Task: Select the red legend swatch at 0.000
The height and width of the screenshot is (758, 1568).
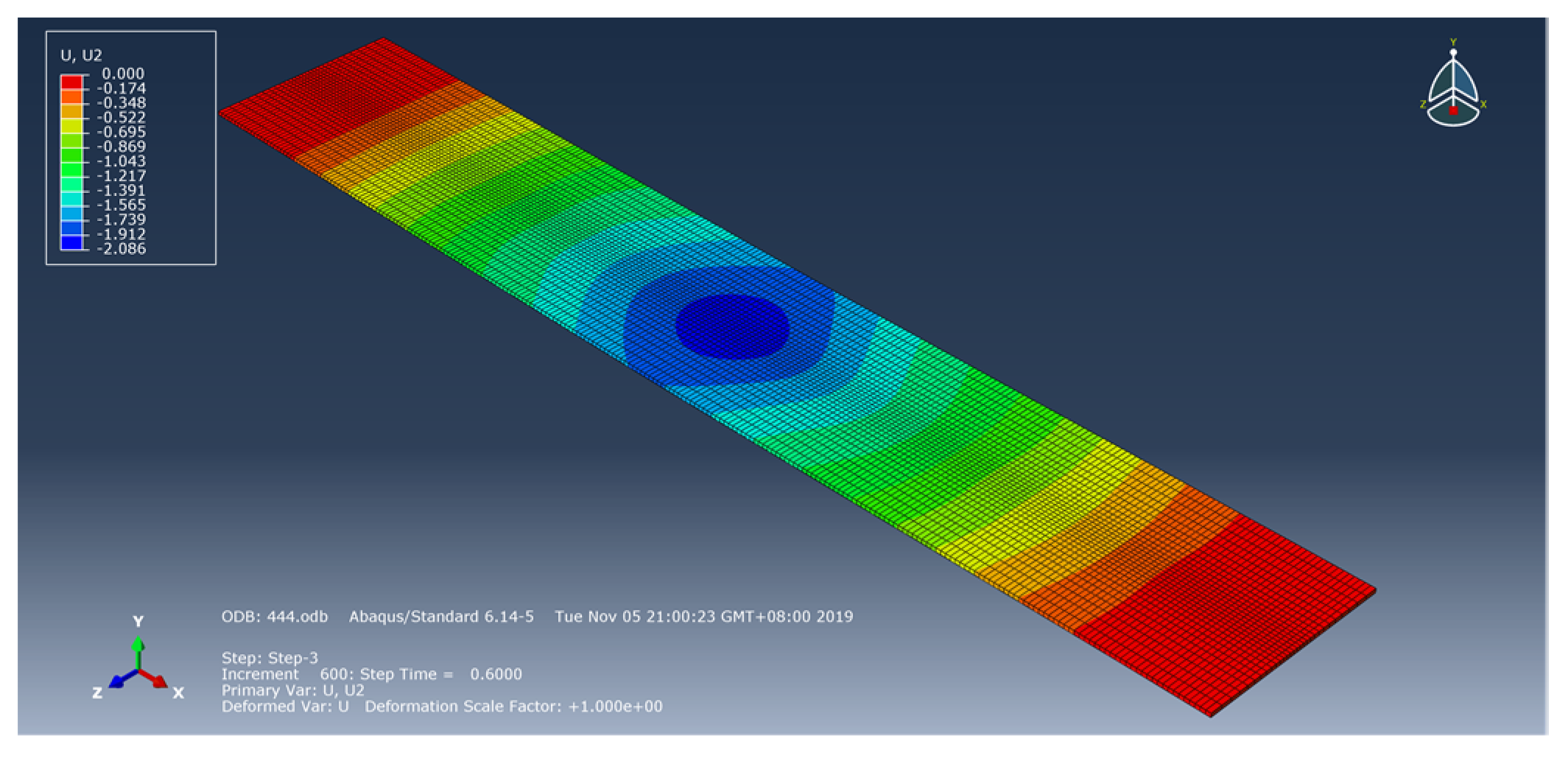Action: [71, 81]
